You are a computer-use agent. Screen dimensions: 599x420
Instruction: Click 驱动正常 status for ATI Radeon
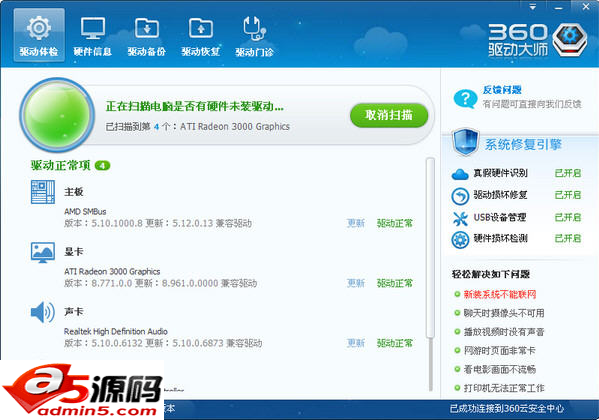click(395, 283)
